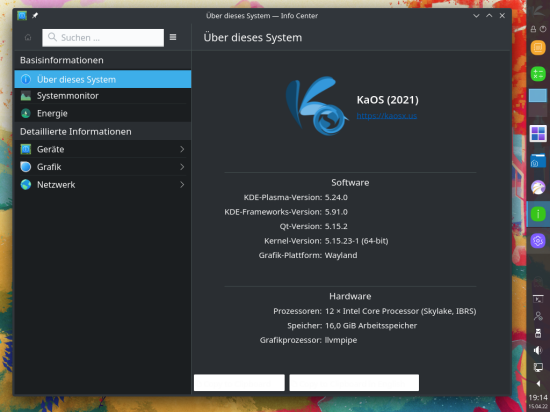Click the Netzwerk globe icon
The width and height of the screenshot is (550, 412).
pos(26,185)
